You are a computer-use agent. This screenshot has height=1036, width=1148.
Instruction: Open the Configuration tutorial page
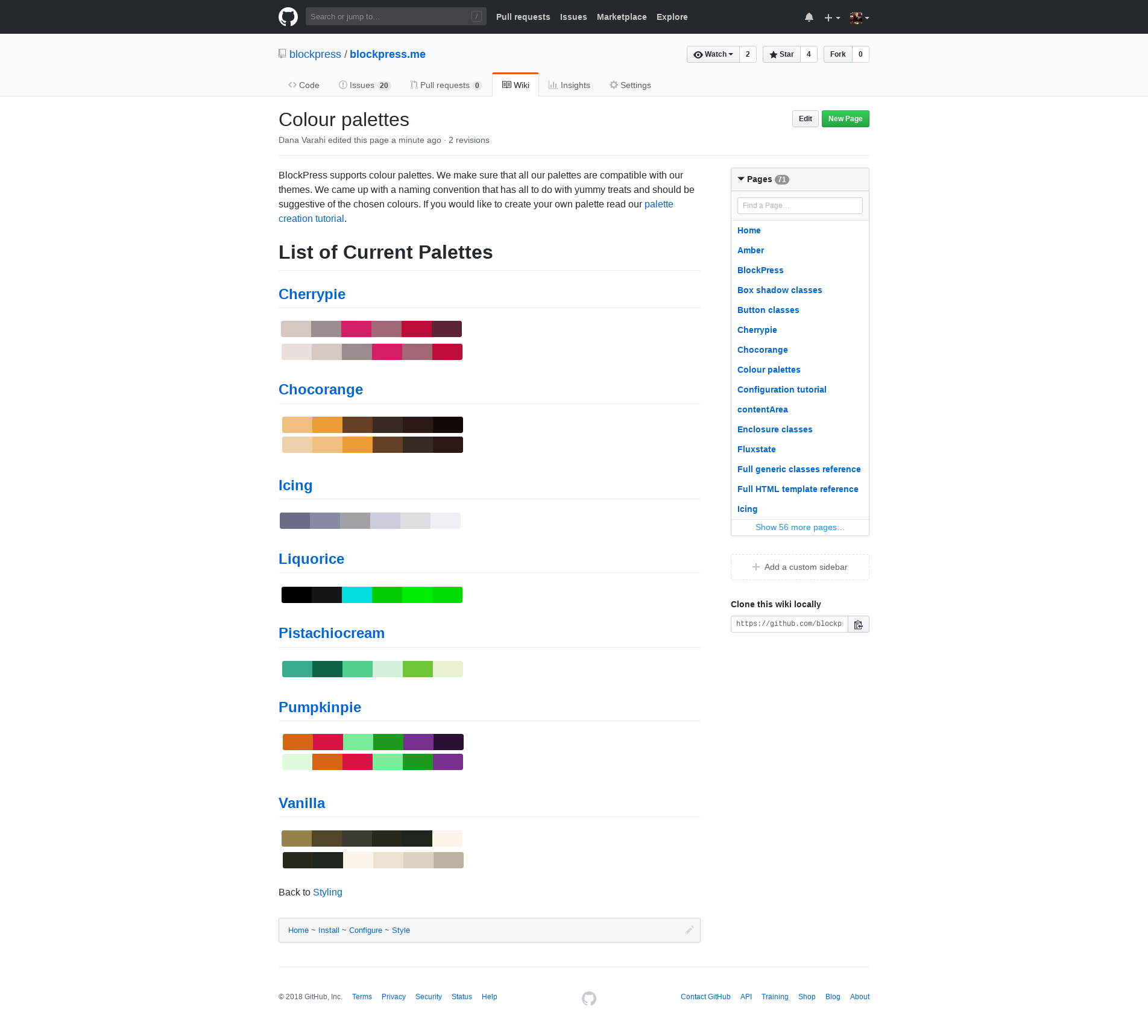[782, 390]
